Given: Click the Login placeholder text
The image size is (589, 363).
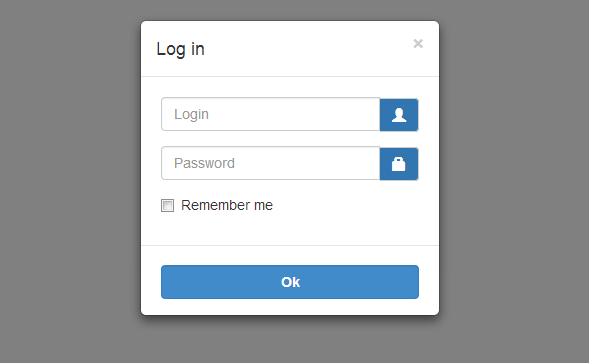Looking at the screenshot, I should click(191, 114).
